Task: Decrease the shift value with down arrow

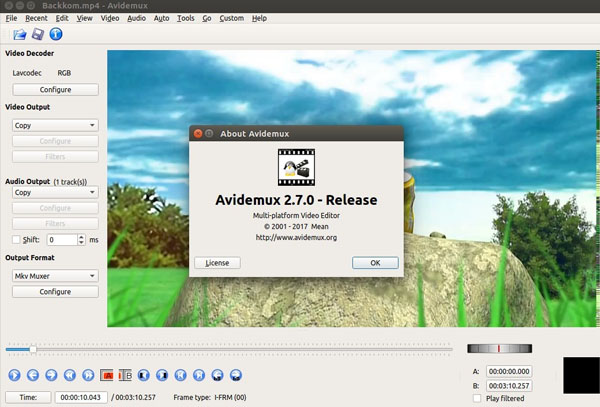Action: coord(81,243)
